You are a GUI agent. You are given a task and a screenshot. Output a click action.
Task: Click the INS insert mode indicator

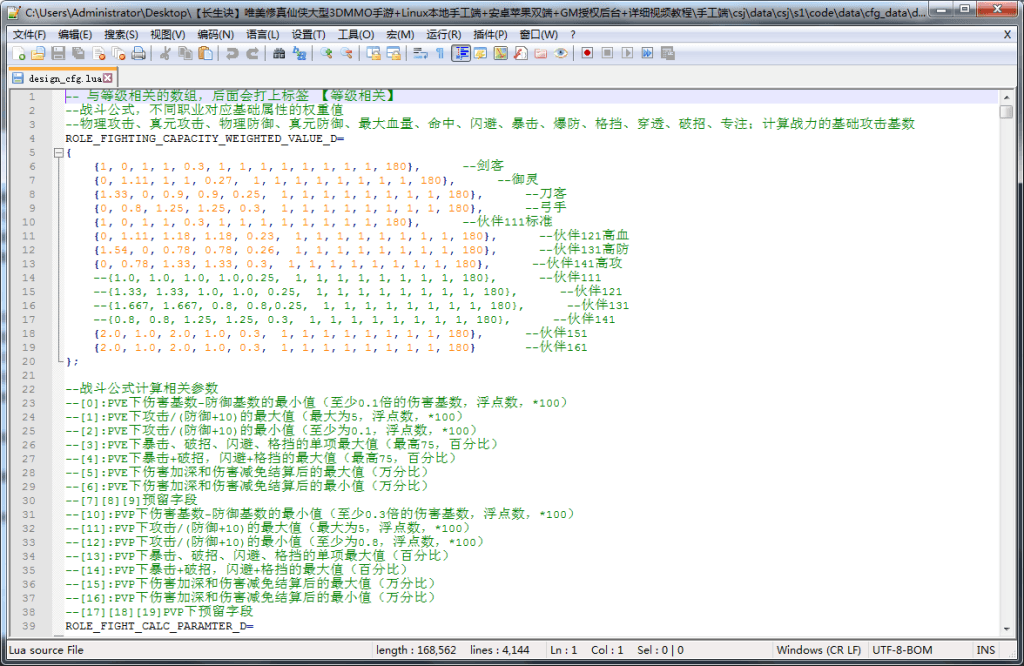(986, 650)
